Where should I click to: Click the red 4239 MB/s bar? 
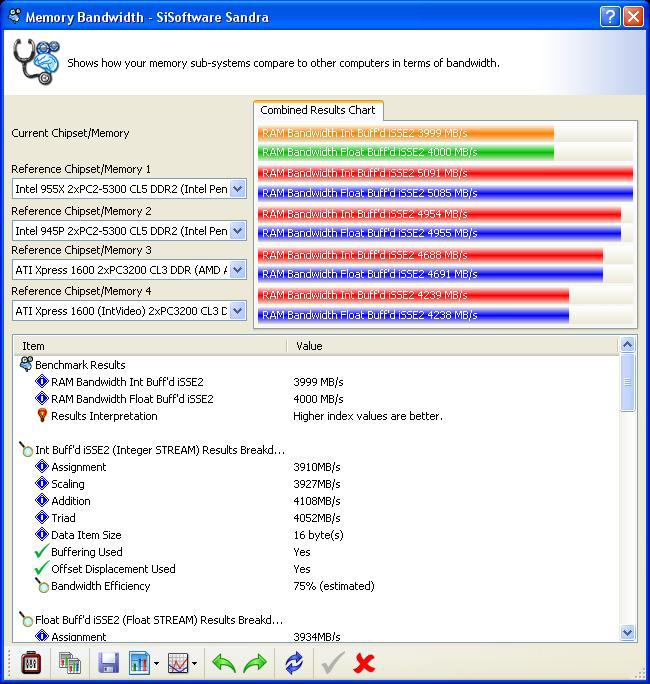click(x=413, y=295)
